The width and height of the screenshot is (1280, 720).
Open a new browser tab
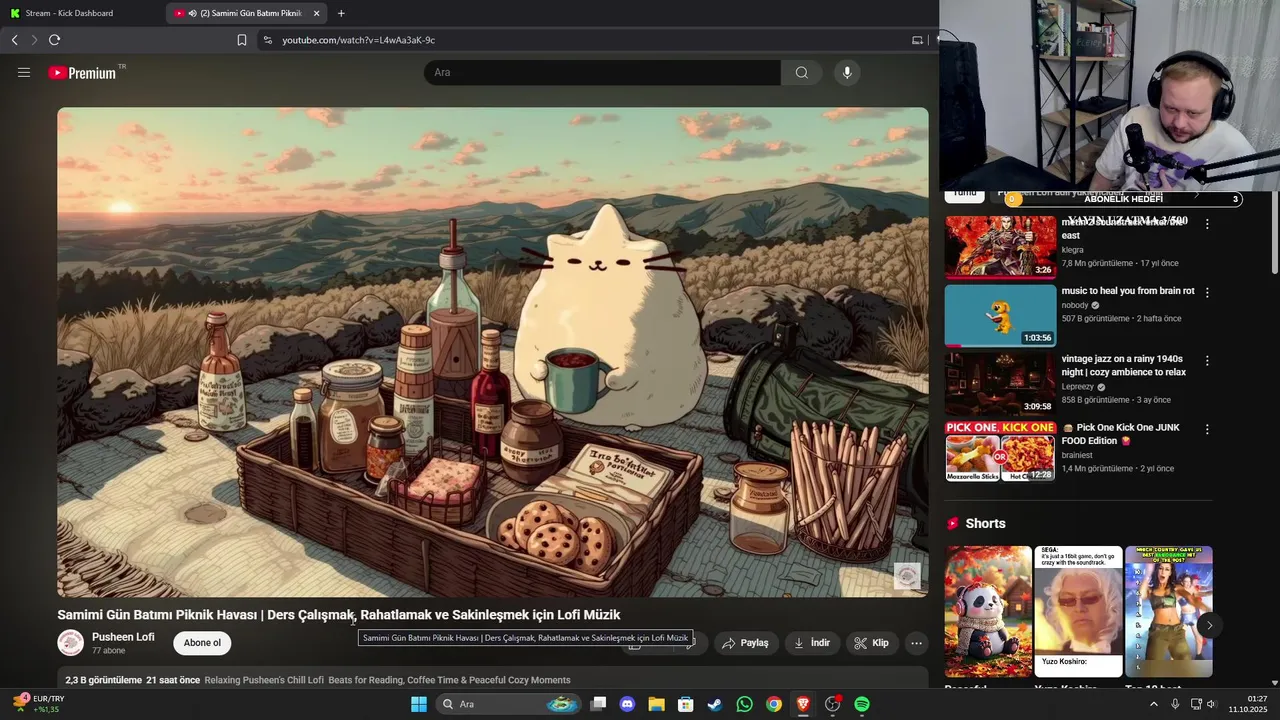click(x=341, y=13)
